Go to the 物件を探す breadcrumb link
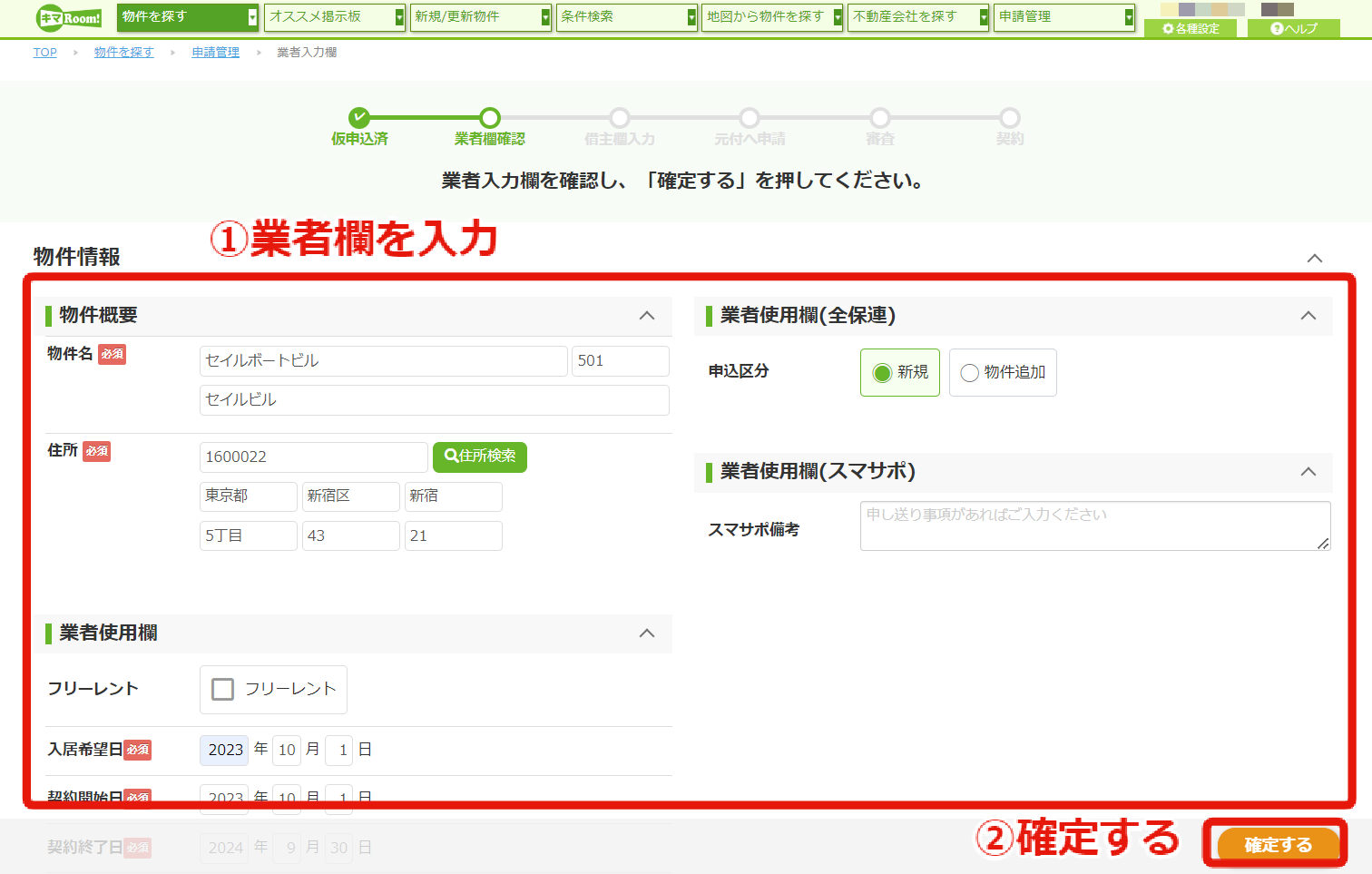The height and width of the screenshot is (874, 1372). [124, 53]
